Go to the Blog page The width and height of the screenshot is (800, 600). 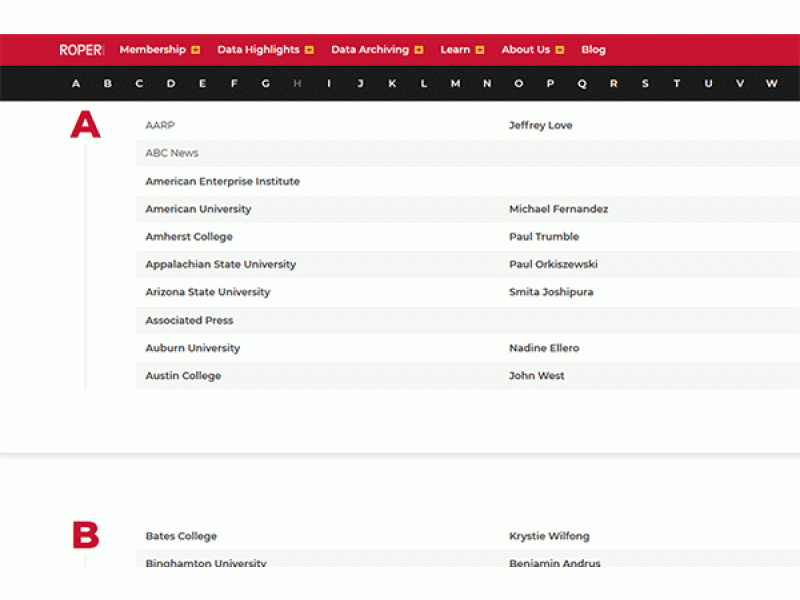593,50
